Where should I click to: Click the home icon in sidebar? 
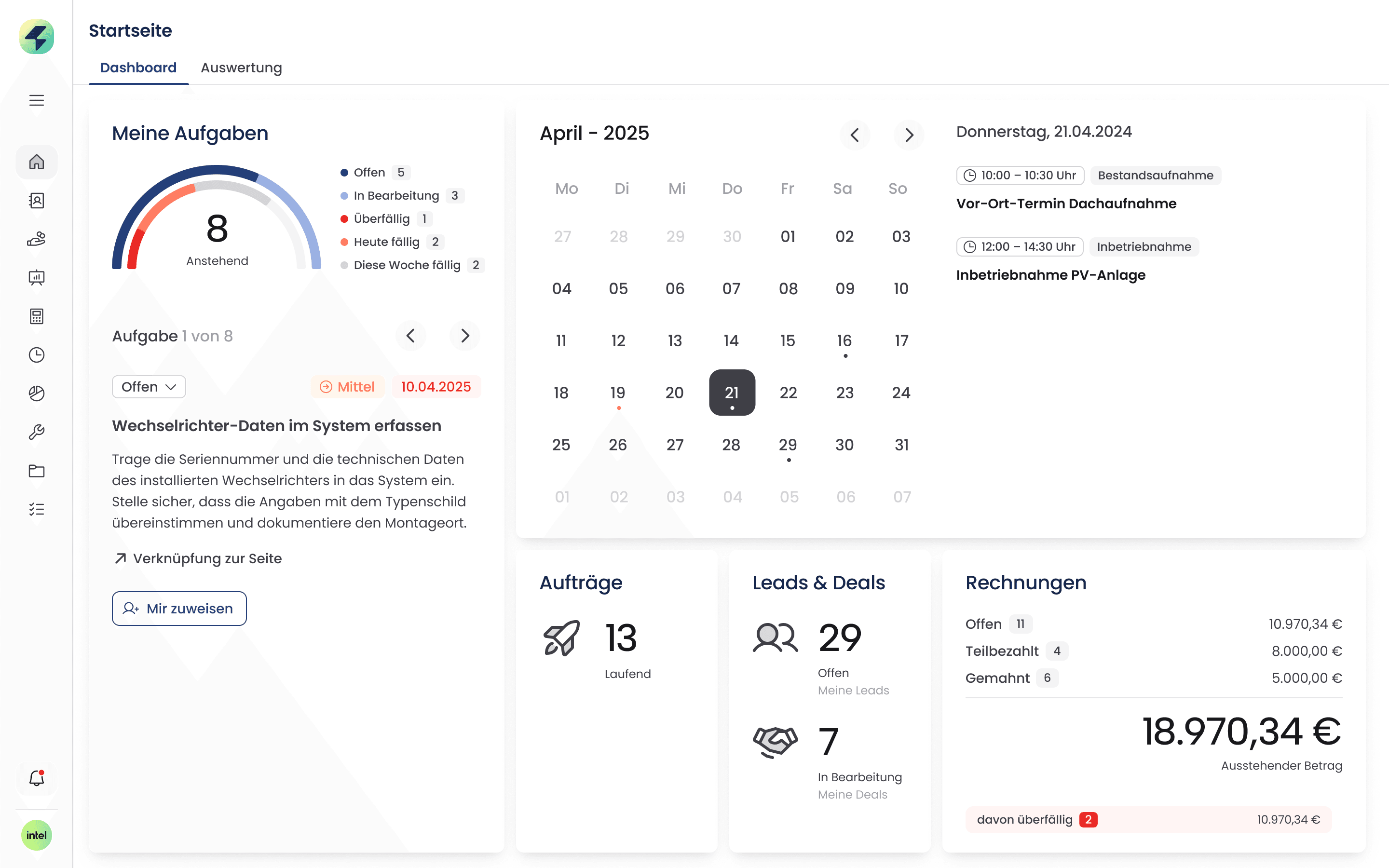(x=36, y=162)
